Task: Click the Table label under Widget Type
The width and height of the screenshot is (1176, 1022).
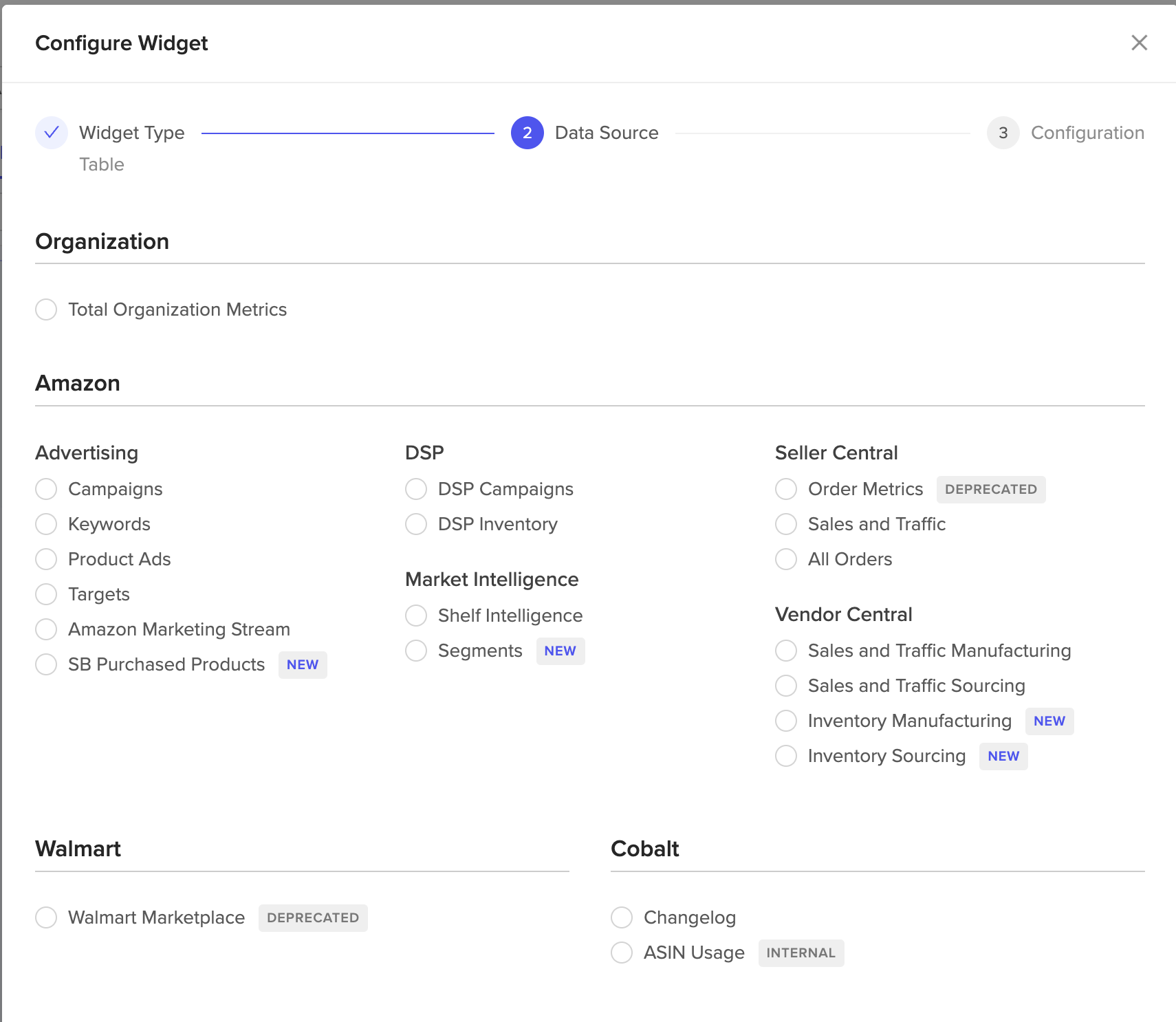Action: (102, 164)
